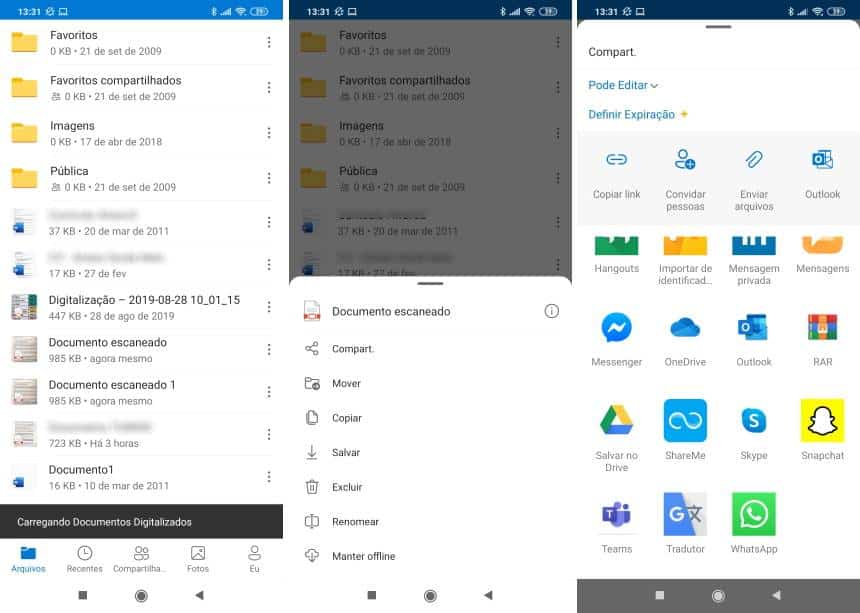Tap back button on the share sheet screen
Image resolution: width=860 pixels, height=613 pixels.
776,595
